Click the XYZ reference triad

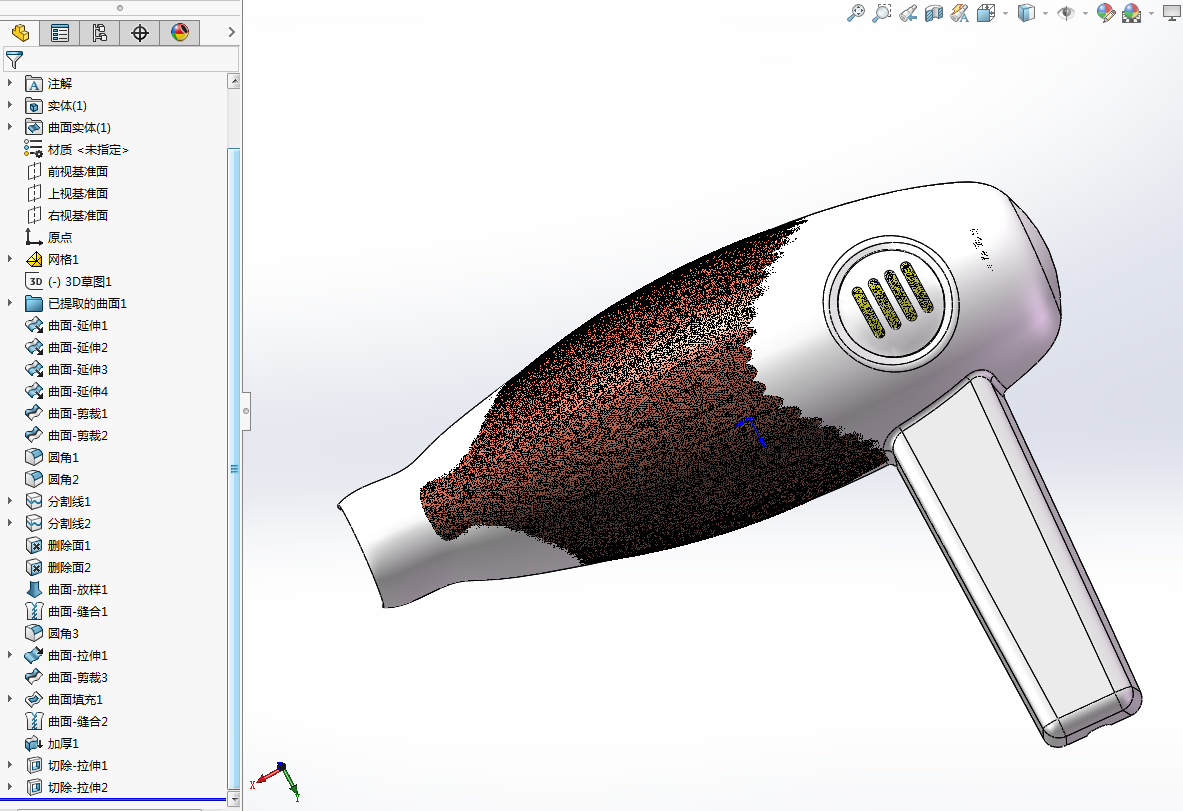point(276,780)
